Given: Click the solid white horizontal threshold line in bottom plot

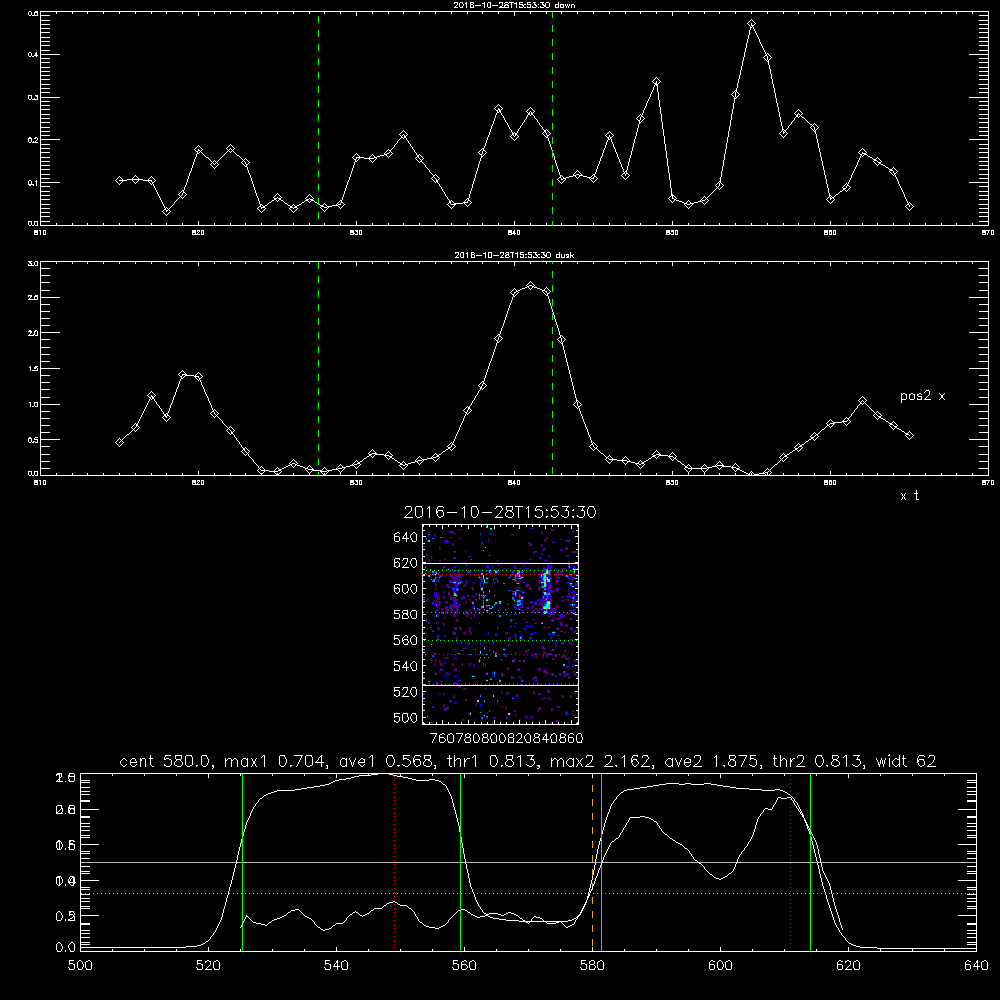Looking at the screenshot, I should (x=528, y=862).
